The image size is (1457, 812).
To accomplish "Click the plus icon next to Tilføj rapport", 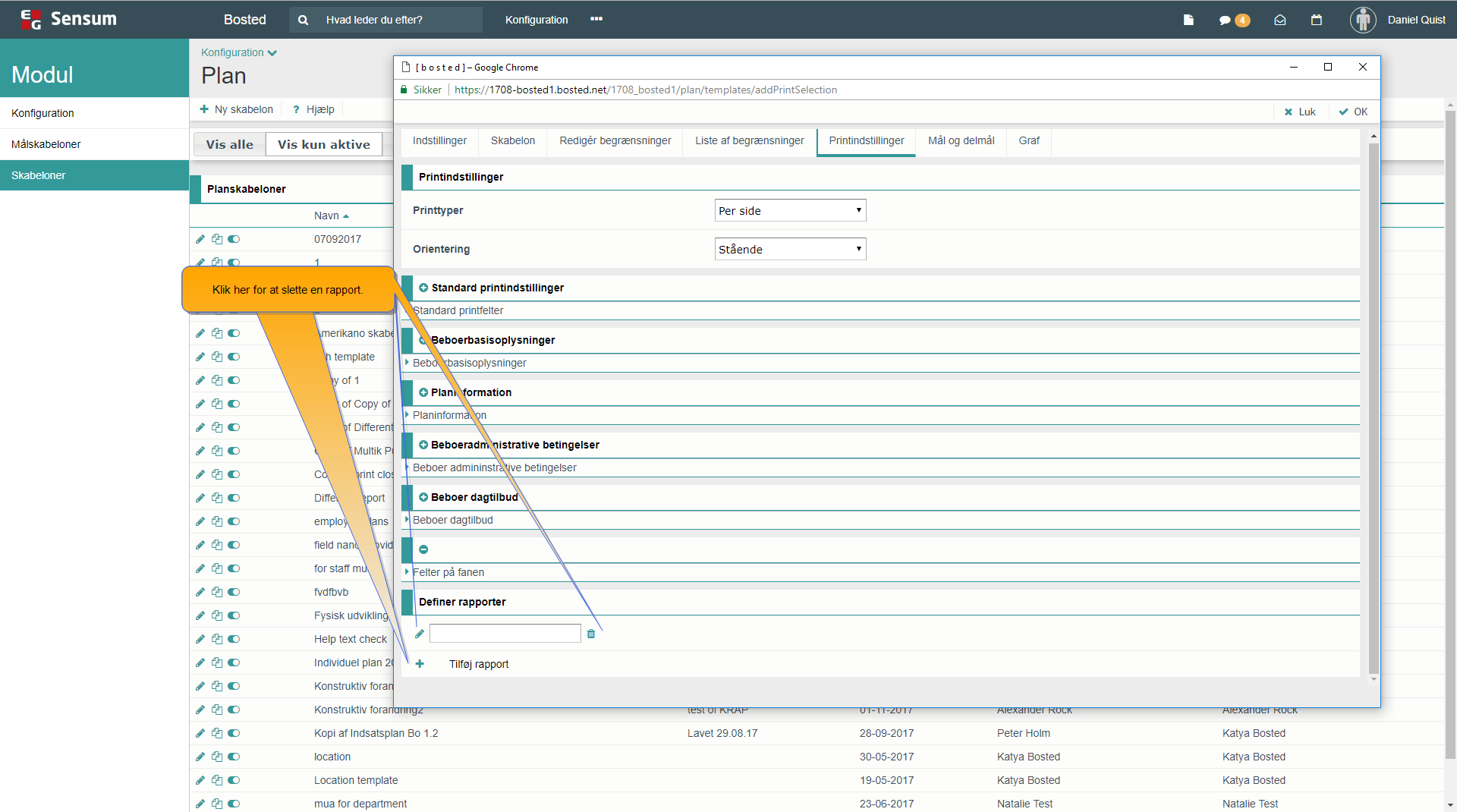I will 420,664.
